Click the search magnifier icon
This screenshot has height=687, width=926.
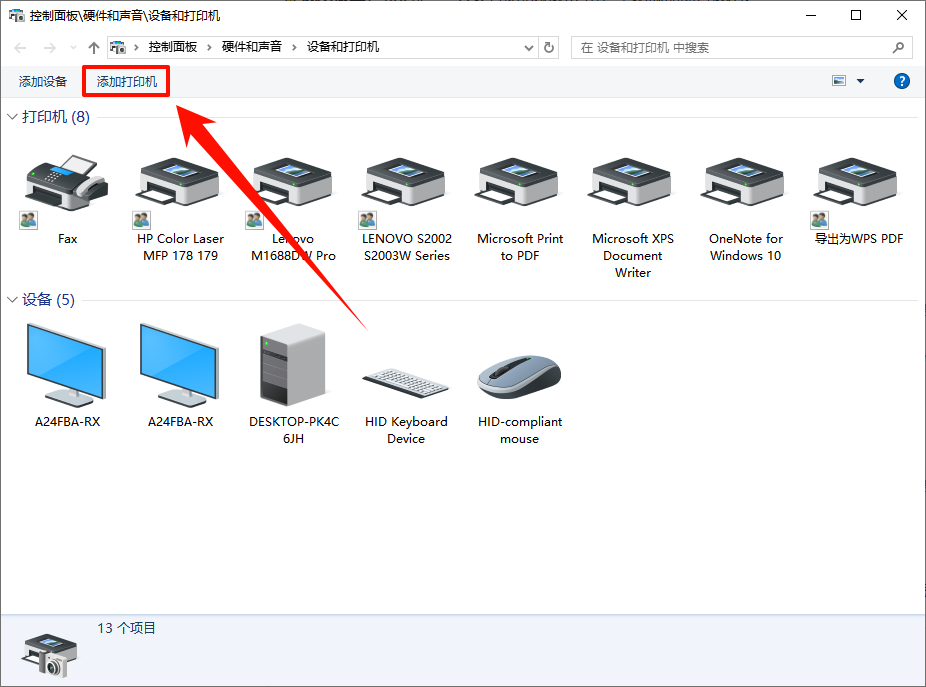tap(898, 47)
